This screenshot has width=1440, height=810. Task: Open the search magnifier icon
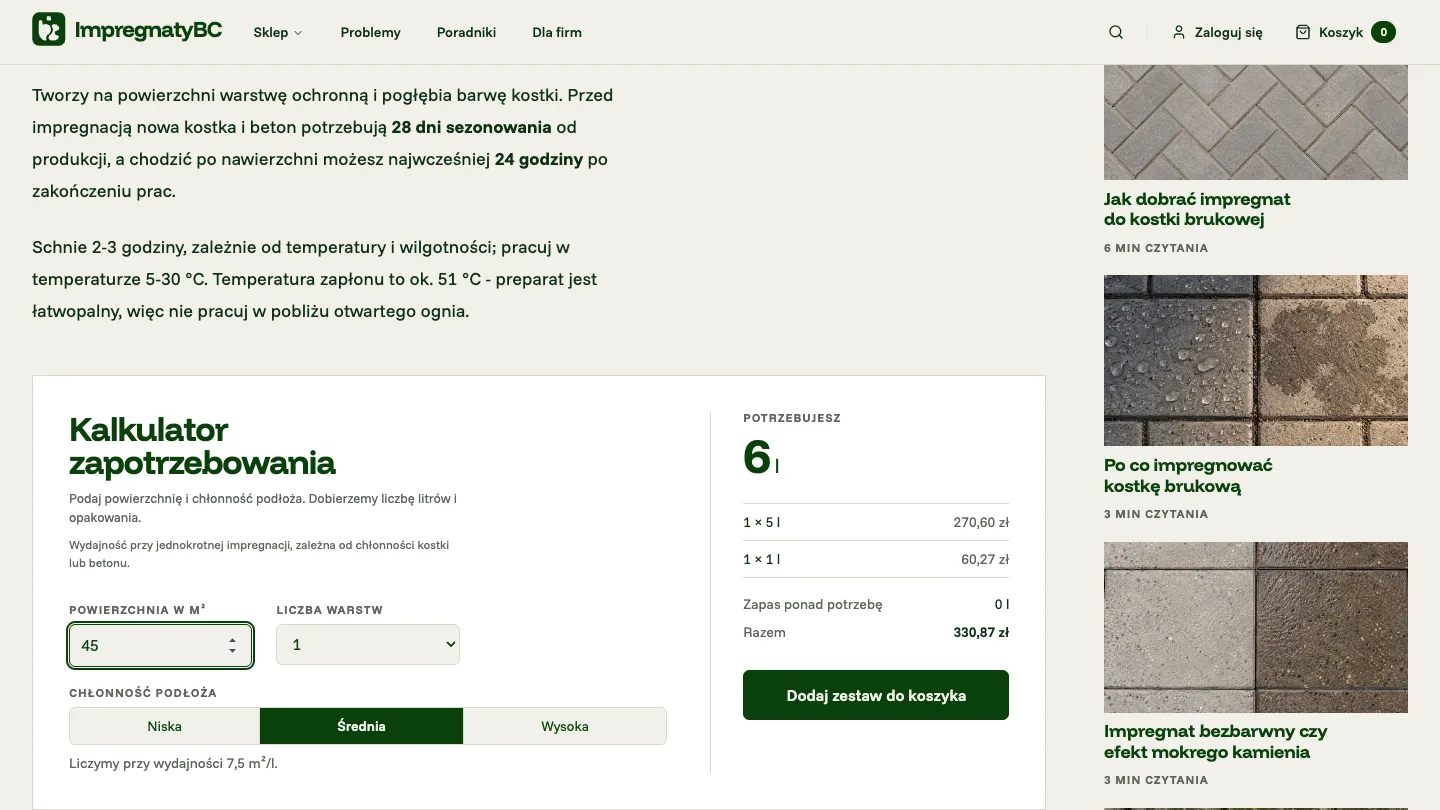click(1116, 32)
